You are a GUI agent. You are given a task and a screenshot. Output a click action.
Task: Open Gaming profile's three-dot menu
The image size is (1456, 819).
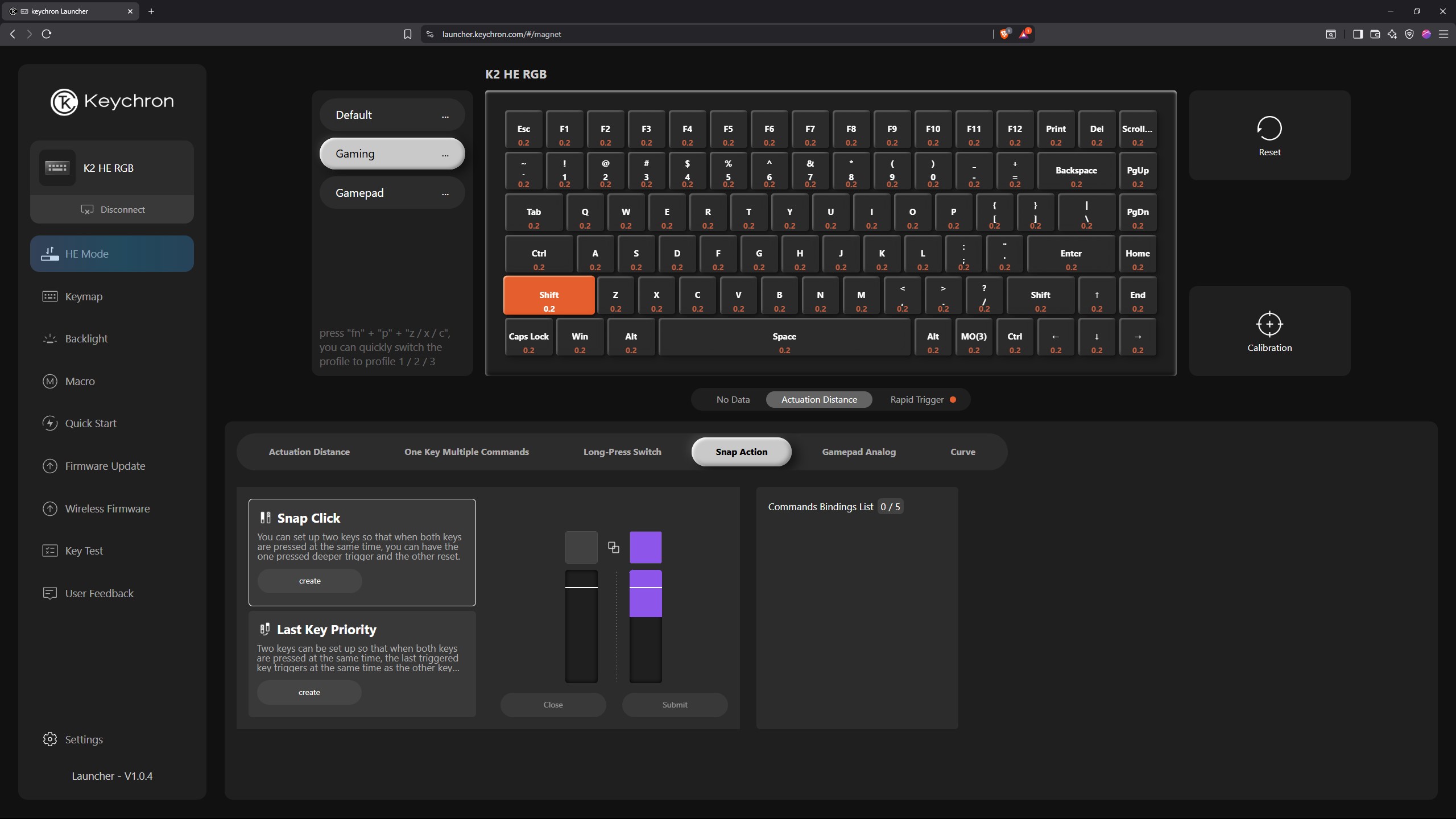(445, 154)
